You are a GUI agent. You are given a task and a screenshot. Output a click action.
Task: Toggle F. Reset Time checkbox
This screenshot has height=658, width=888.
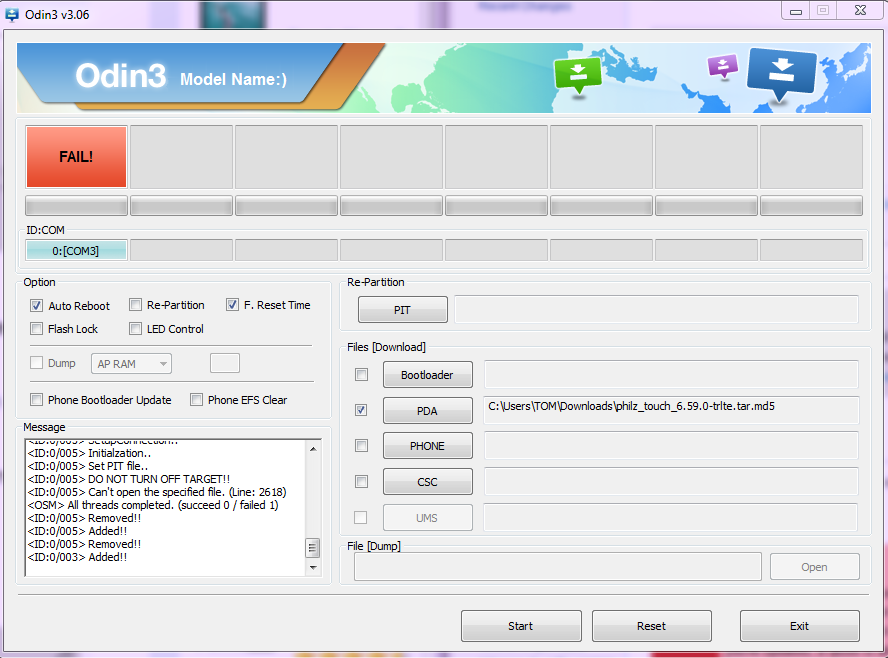click(232, 305)
